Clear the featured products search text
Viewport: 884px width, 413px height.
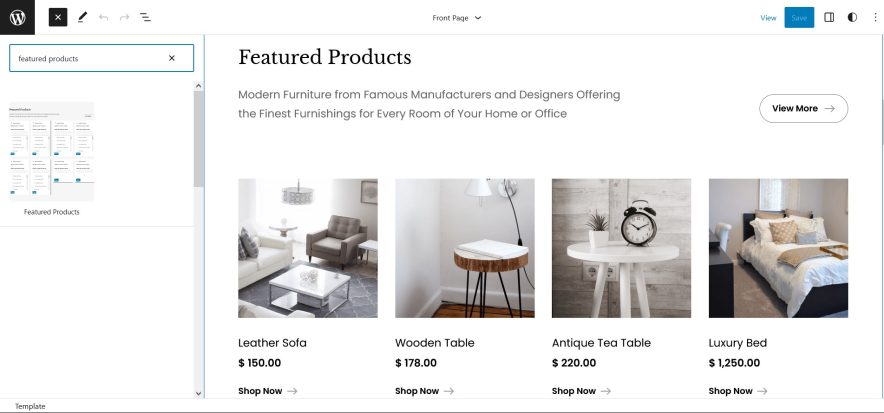coord(171,58)
